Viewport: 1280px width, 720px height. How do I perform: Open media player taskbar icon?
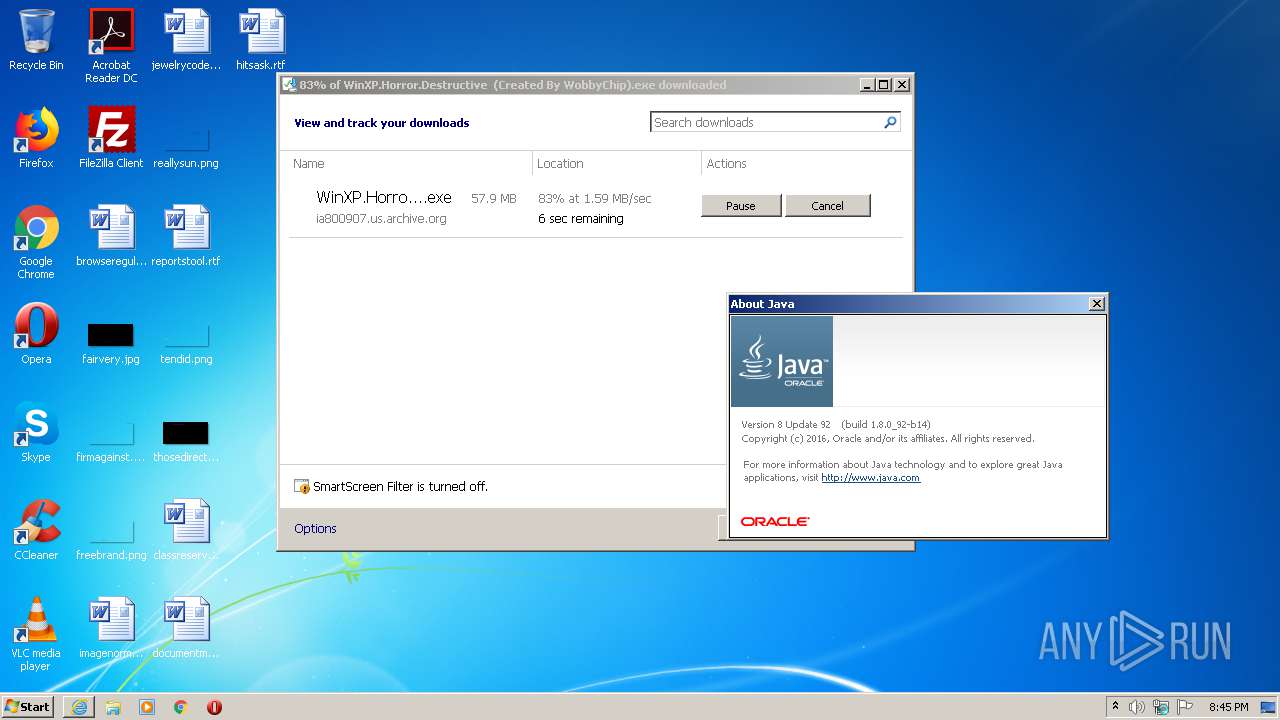147,707
